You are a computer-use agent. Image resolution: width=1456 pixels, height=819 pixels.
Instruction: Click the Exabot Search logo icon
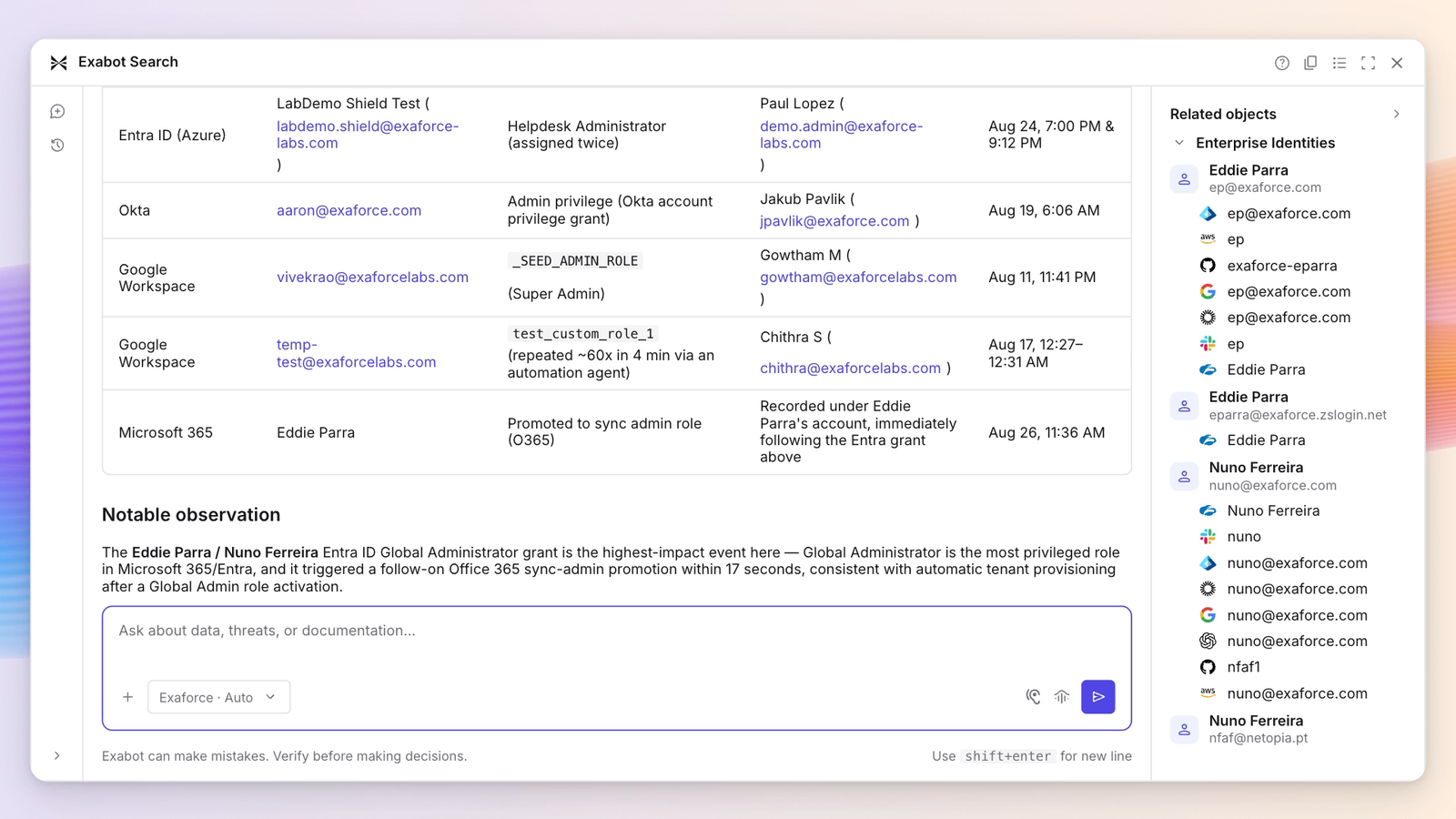pyautogui.click(x=59, y=63)
